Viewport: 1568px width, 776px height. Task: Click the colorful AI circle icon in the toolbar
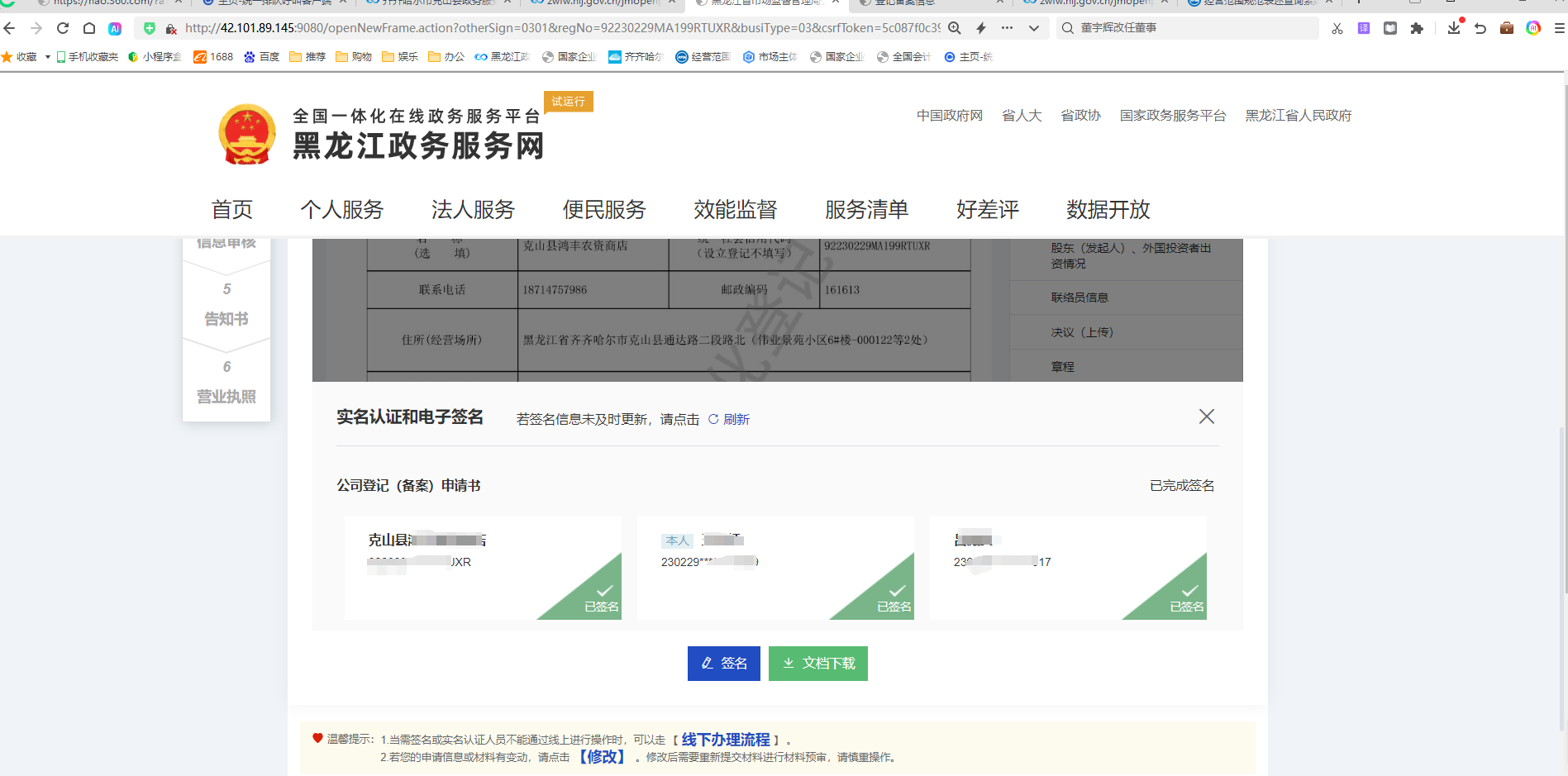pos(1533,28)
